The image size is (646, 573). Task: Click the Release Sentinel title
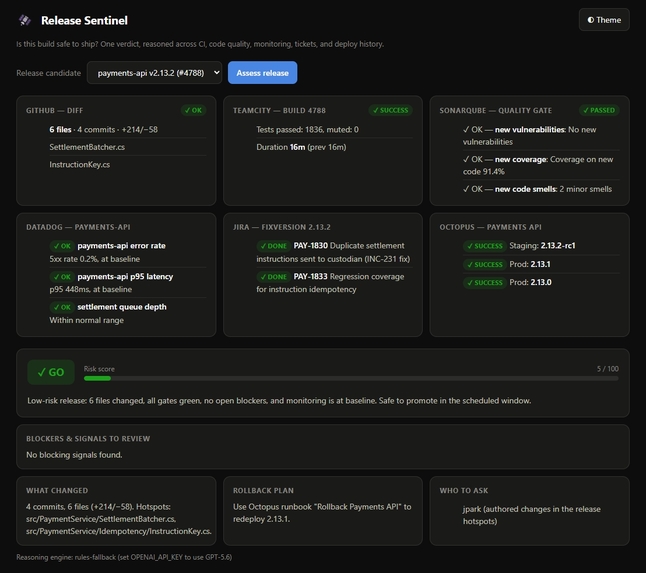coord(84,20)
